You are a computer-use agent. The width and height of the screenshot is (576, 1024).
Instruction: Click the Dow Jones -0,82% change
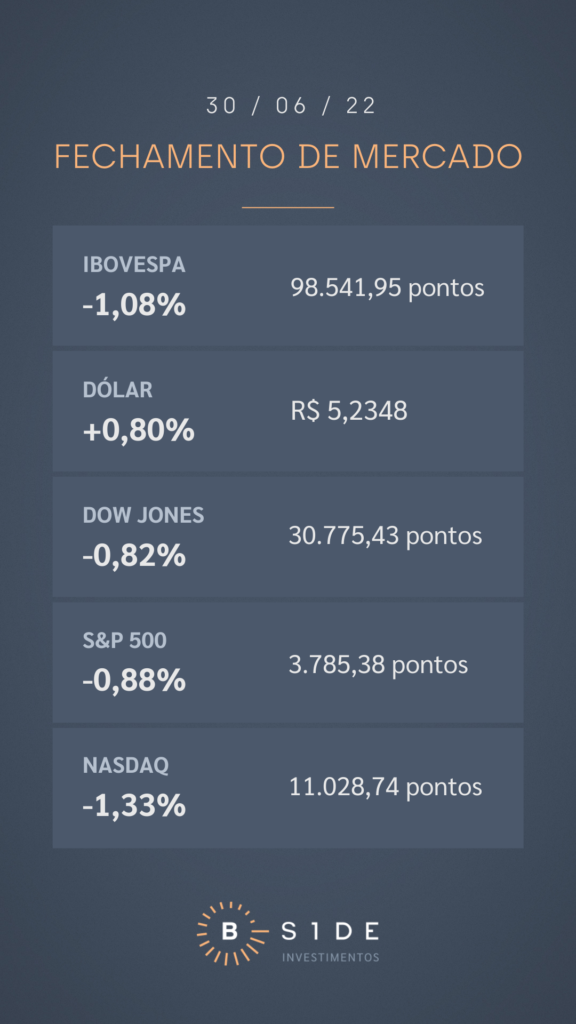(134, 556)
